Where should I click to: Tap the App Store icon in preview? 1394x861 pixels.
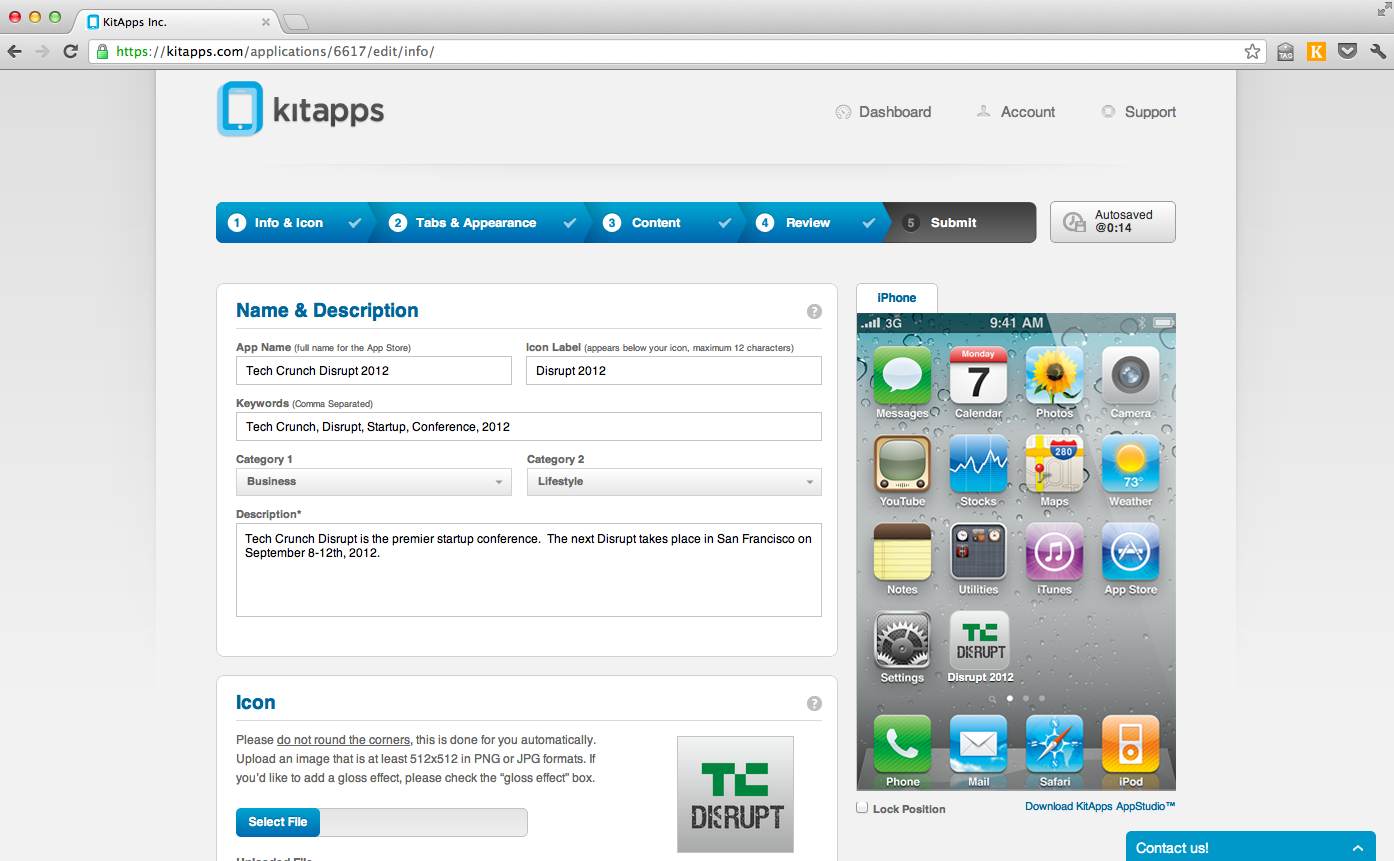click(1130, 552)
